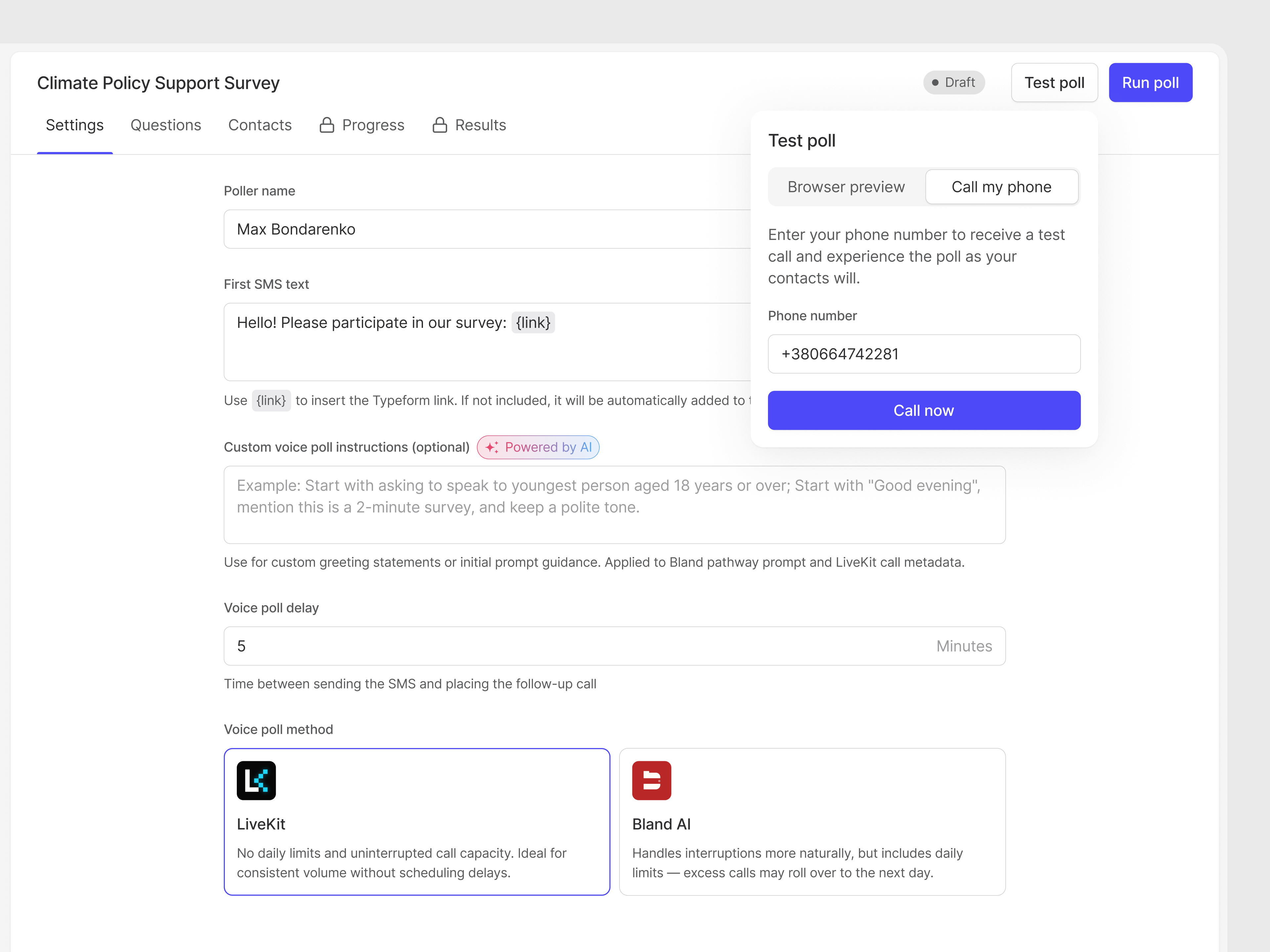Image resolution: width=1270 pixels, height=952 pixels.
Task: Open the Contacts tab
Action: pyautogui.click(x=260, y=125)
